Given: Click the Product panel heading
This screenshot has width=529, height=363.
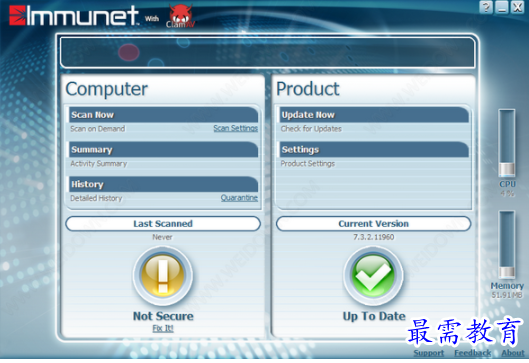Looking at the screenshot, I should (308, 89).
